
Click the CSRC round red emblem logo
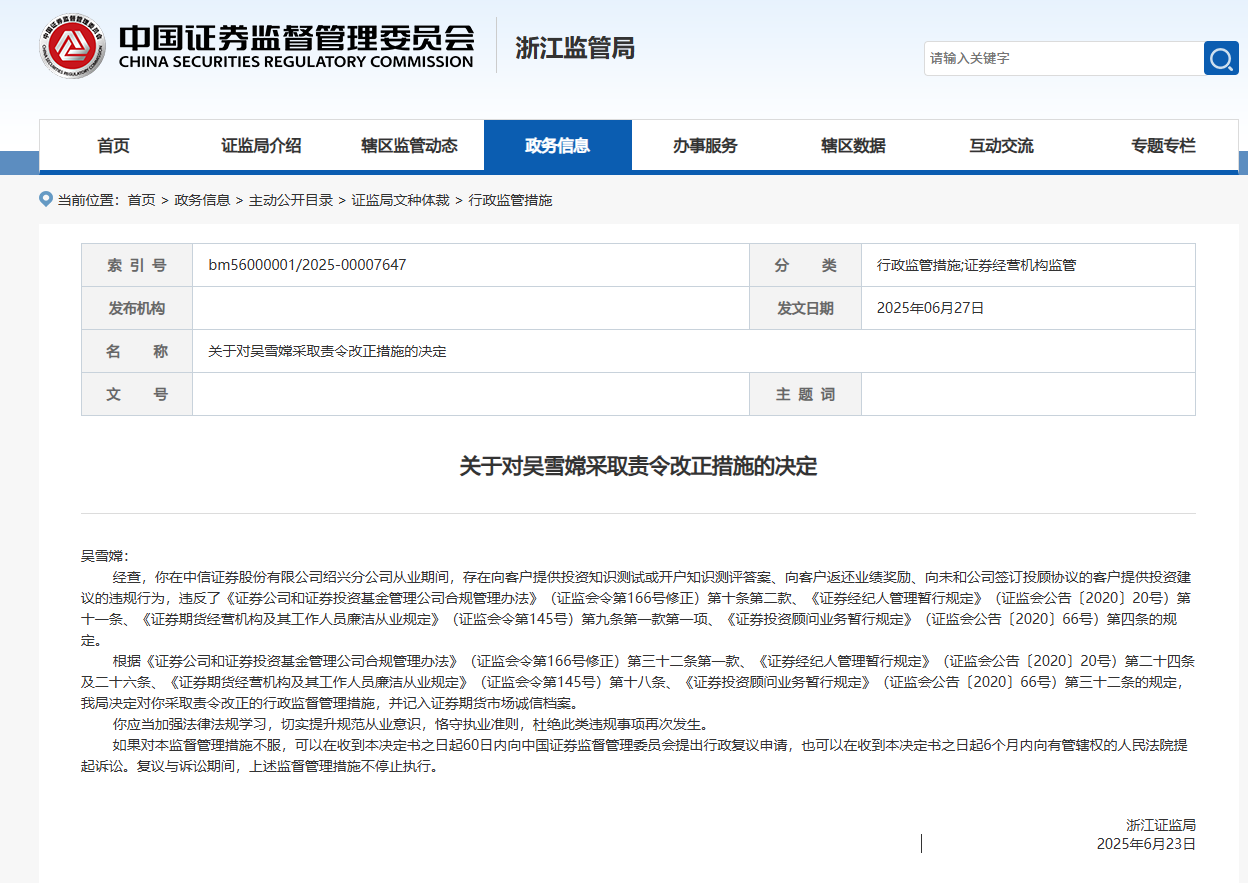(72, 46)
